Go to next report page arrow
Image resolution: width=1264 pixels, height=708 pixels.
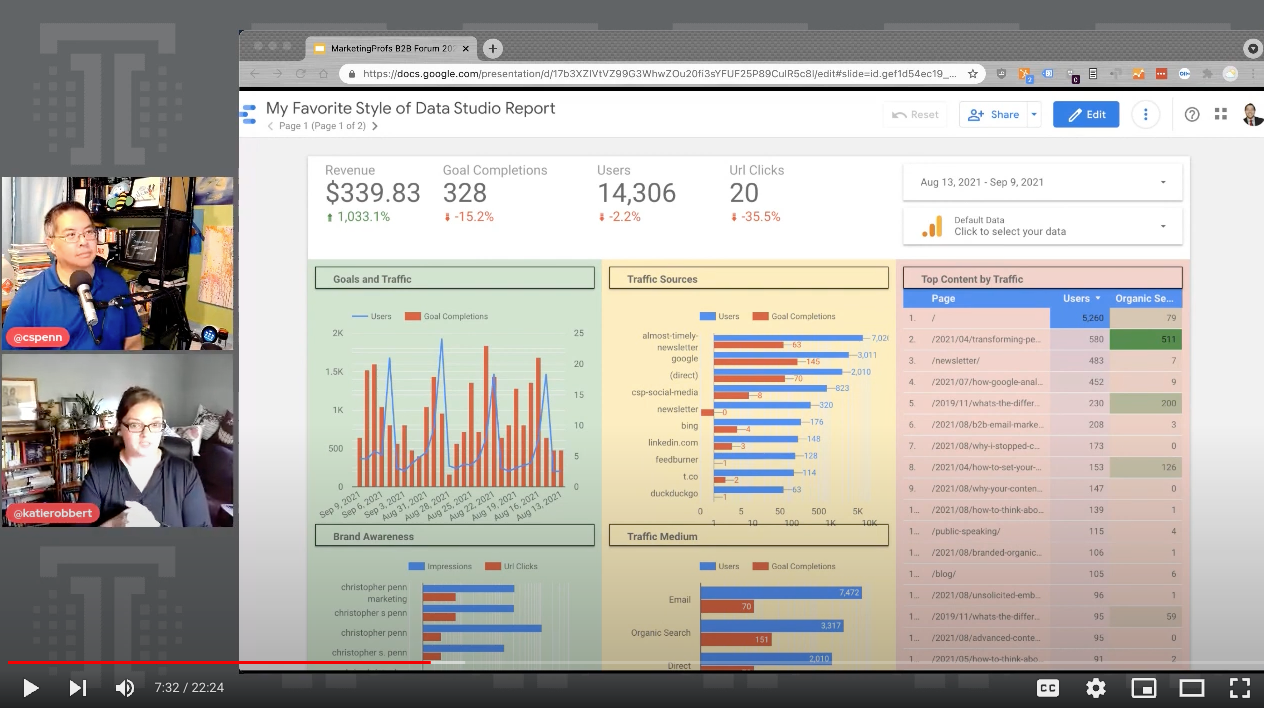tap(375, 127)
